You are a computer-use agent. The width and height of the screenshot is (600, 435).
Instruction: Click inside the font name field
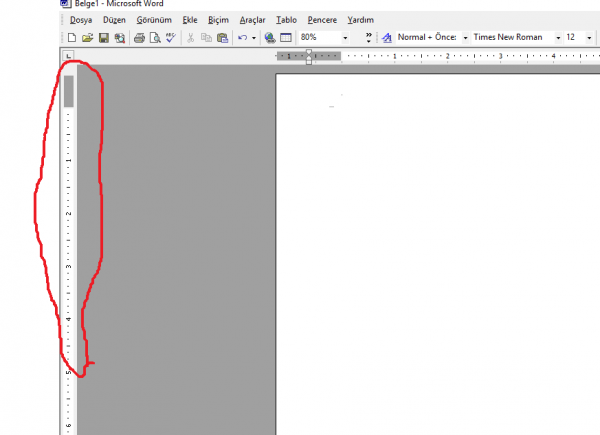coord(513,37)
